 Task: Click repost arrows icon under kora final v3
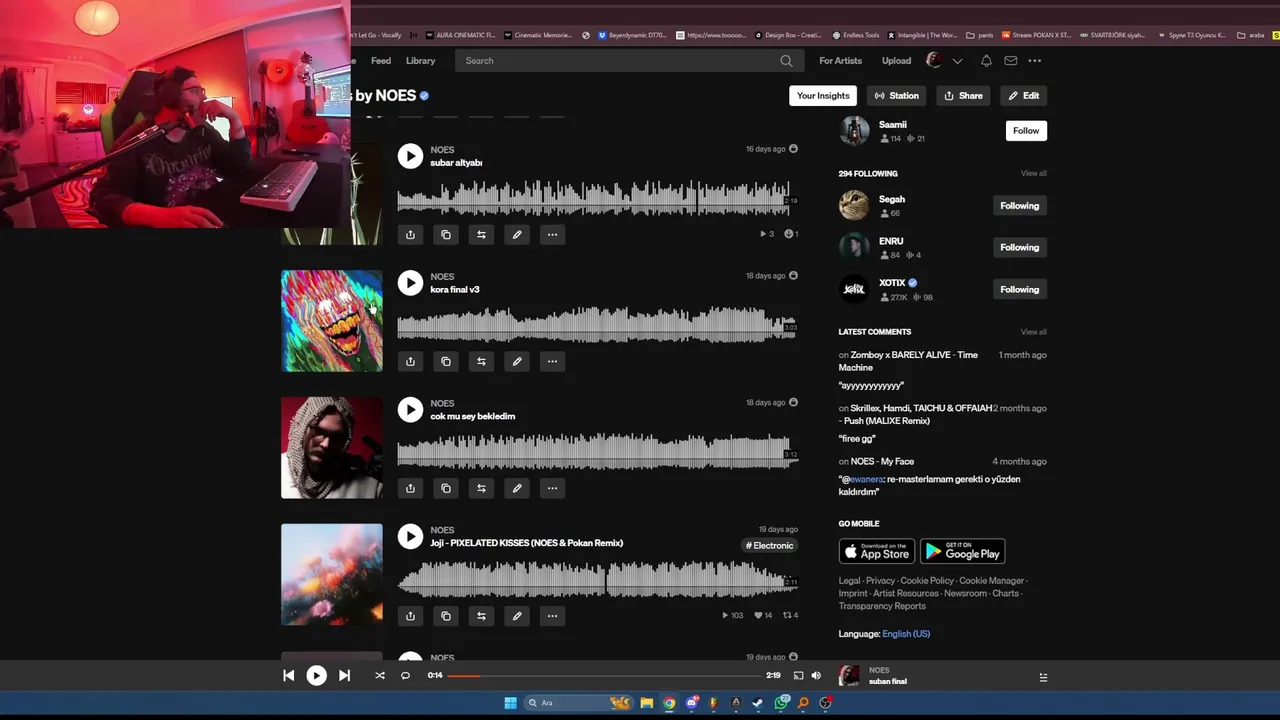point(481,362)
